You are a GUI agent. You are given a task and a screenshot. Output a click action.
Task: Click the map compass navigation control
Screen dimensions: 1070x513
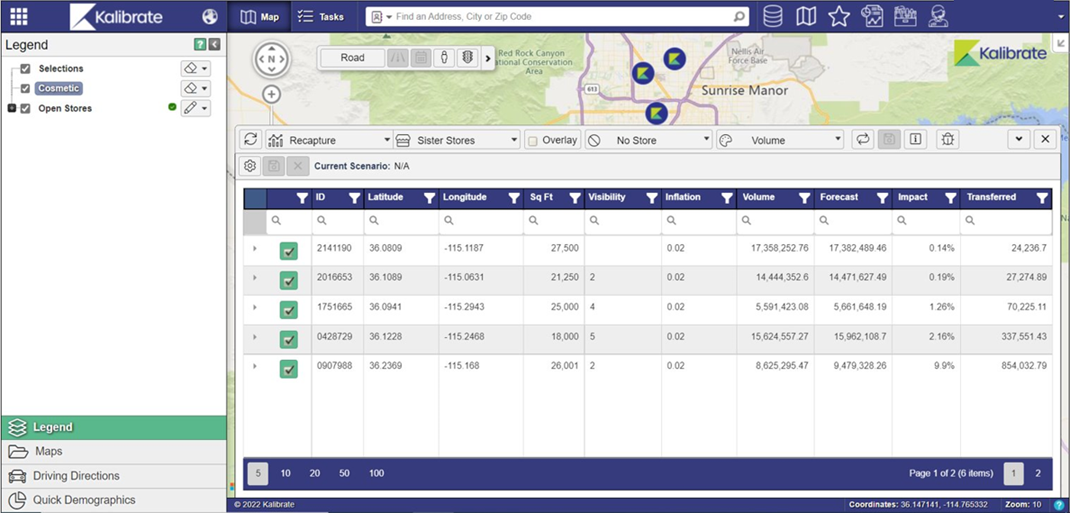[x=272, y=59]
